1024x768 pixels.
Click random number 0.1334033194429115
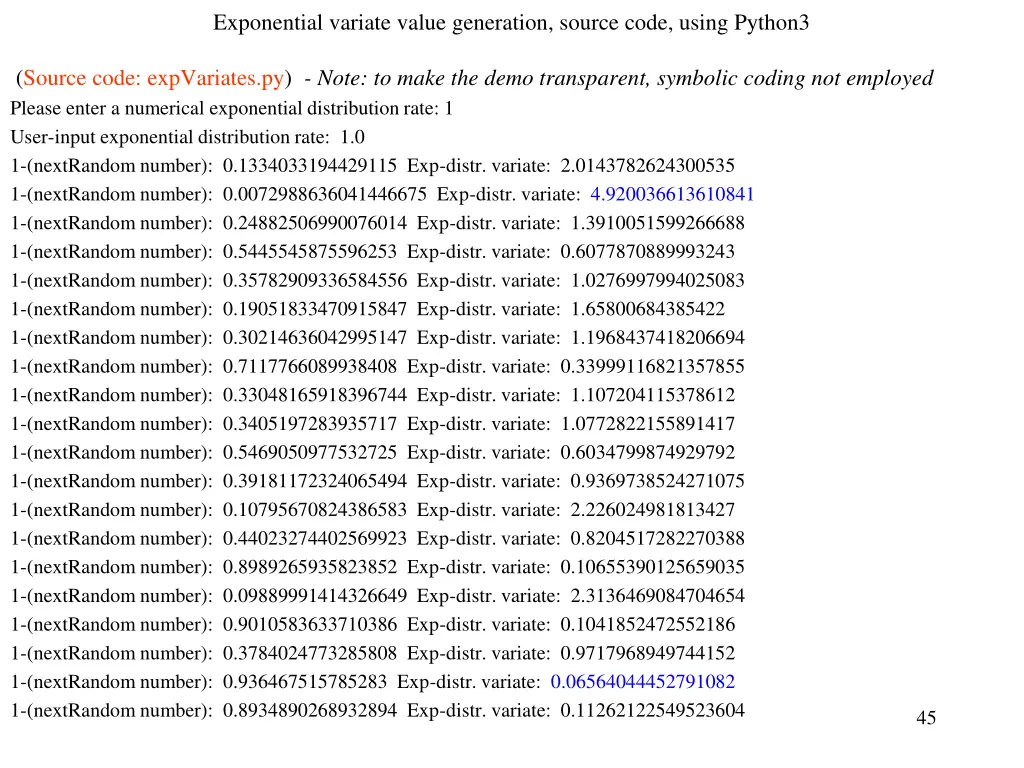pyautogui.click(x=310, y=166)
